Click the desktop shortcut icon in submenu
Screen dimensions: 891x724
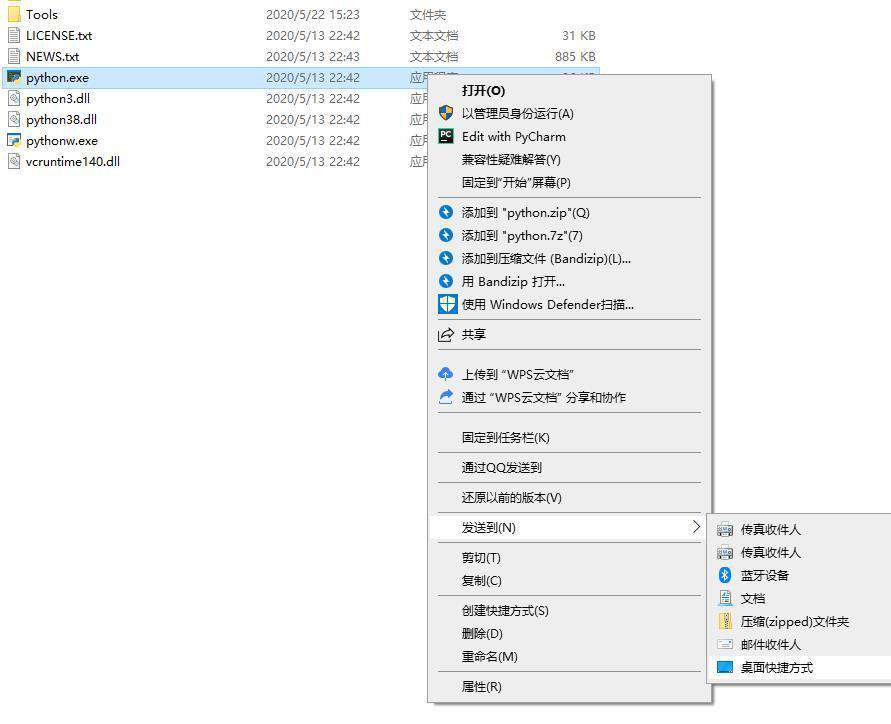(725, 667)
